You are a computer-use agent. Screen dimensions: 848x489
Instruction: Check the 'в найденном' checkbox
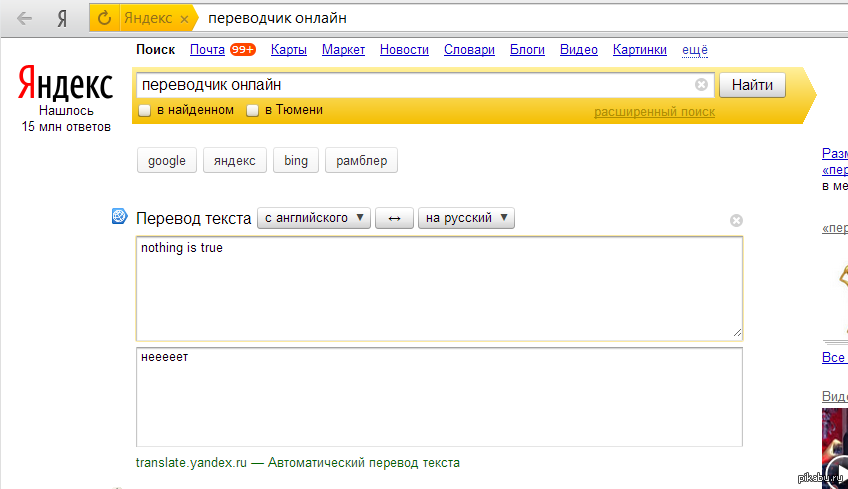pyautogui.click(x=144, y=110)
